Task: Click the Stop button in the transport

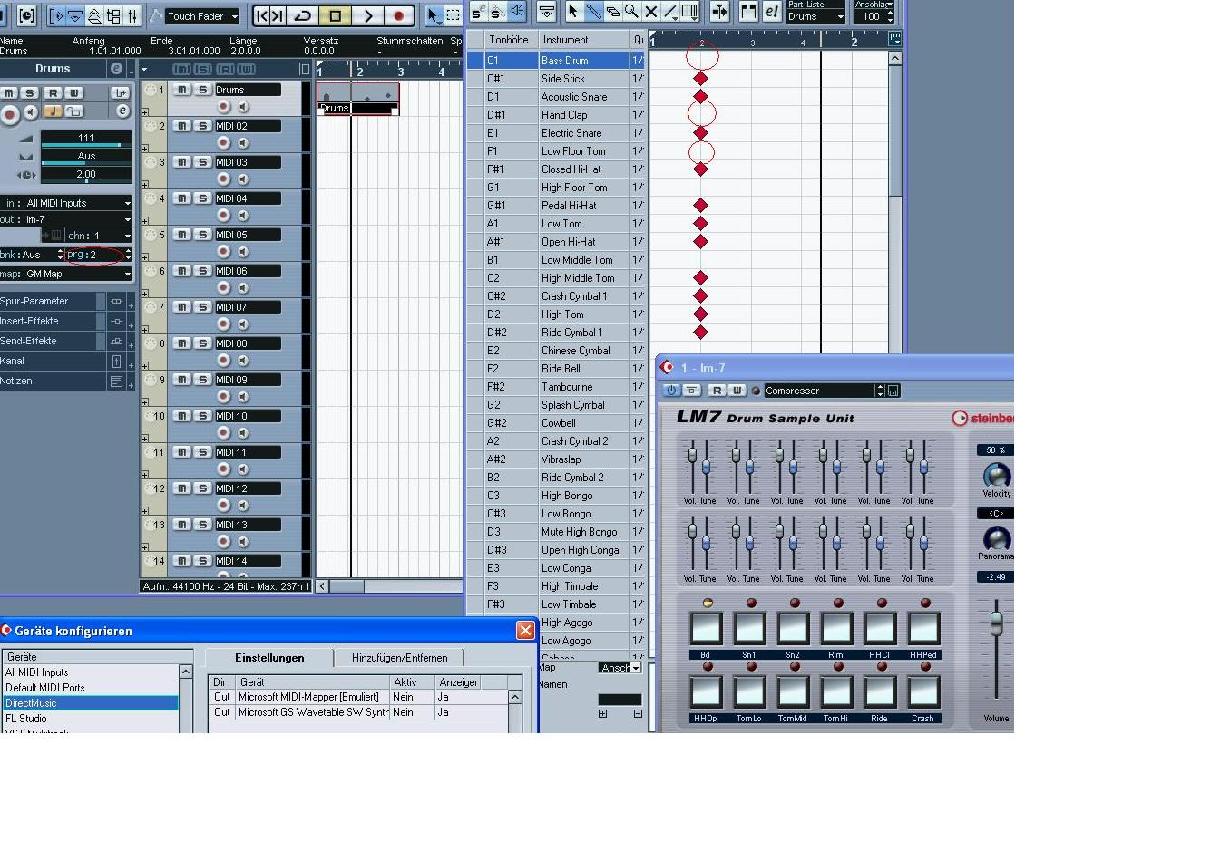Action: point(335,15)
